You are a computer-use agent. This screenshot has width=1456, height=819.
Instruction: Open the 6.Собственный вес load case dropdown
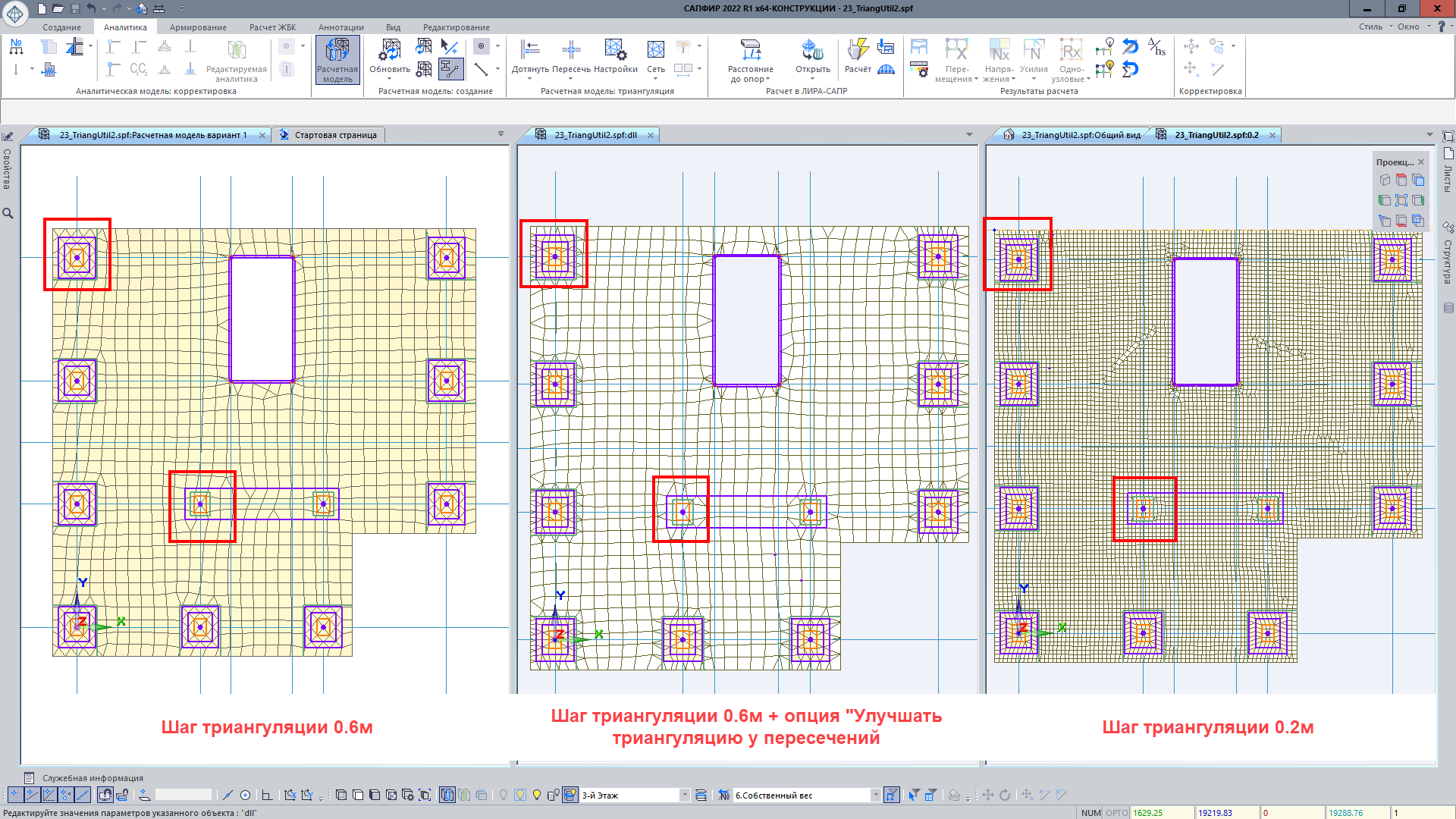click(876, 795)
